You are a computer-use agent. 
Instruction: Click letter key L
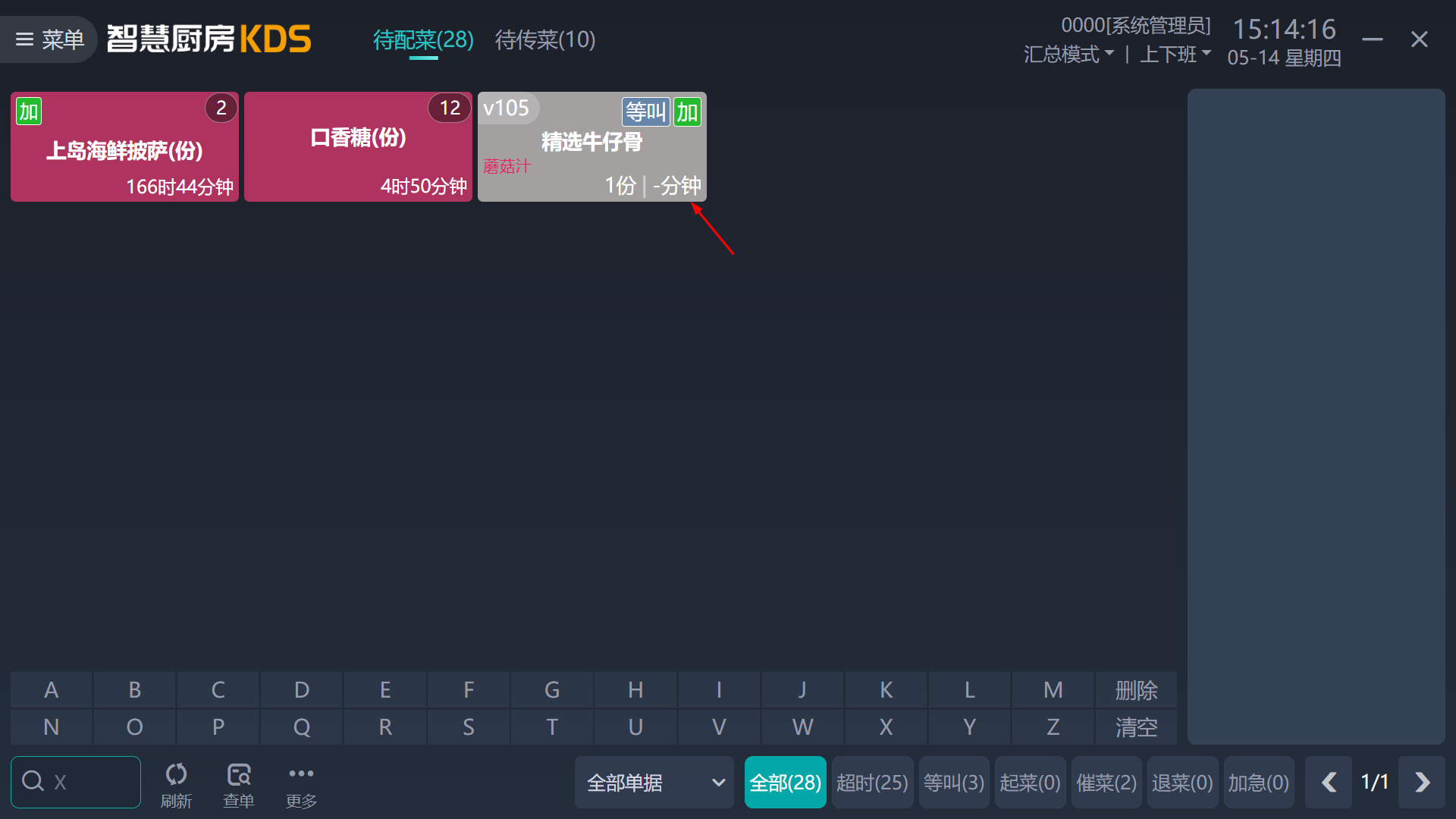pos(969,690)
